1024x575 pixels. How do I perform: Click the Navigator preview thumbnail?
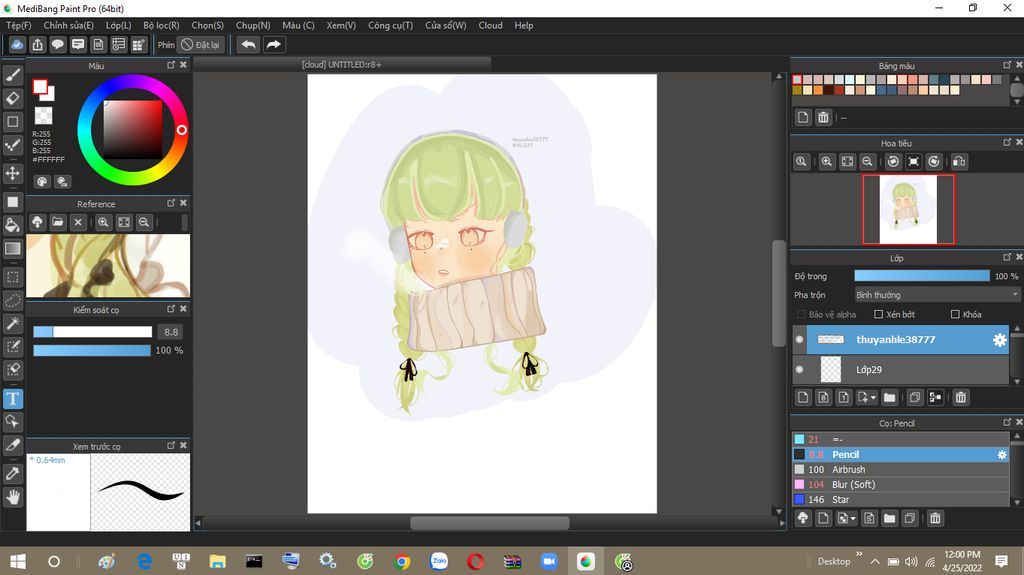[908, 210]
